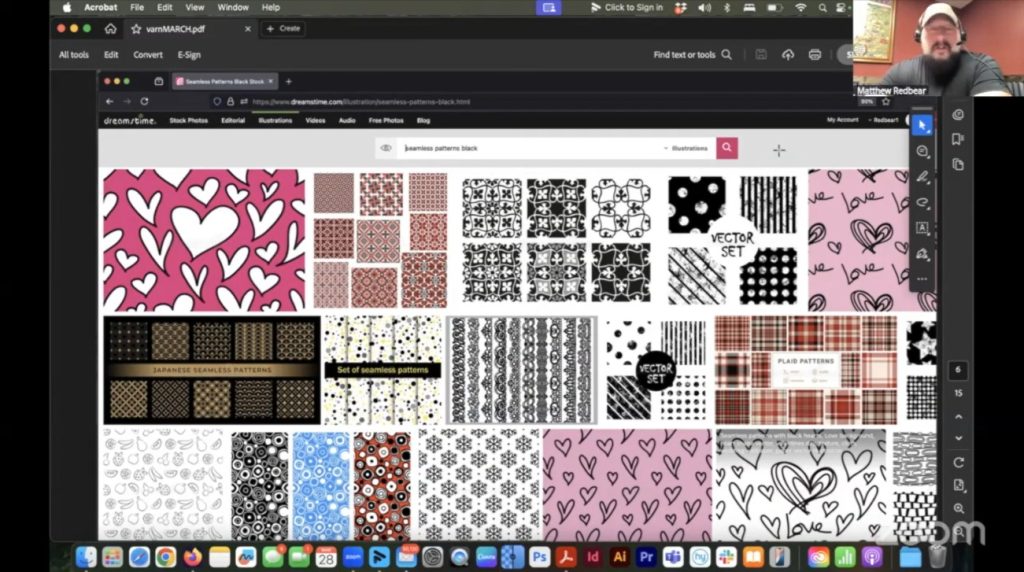Open the AI Assistant icon in right rail

(x=958, y=115)
